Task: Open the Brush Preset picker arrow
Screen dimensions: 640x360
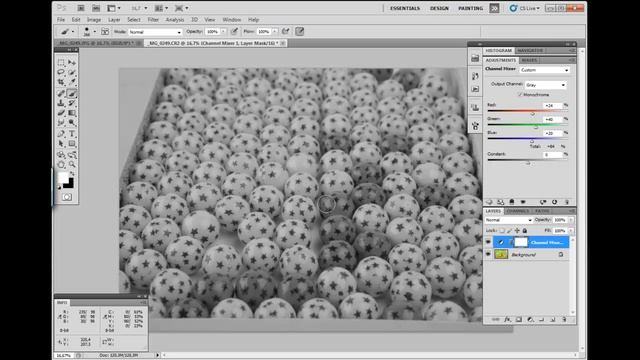Action: pos(95,31)
